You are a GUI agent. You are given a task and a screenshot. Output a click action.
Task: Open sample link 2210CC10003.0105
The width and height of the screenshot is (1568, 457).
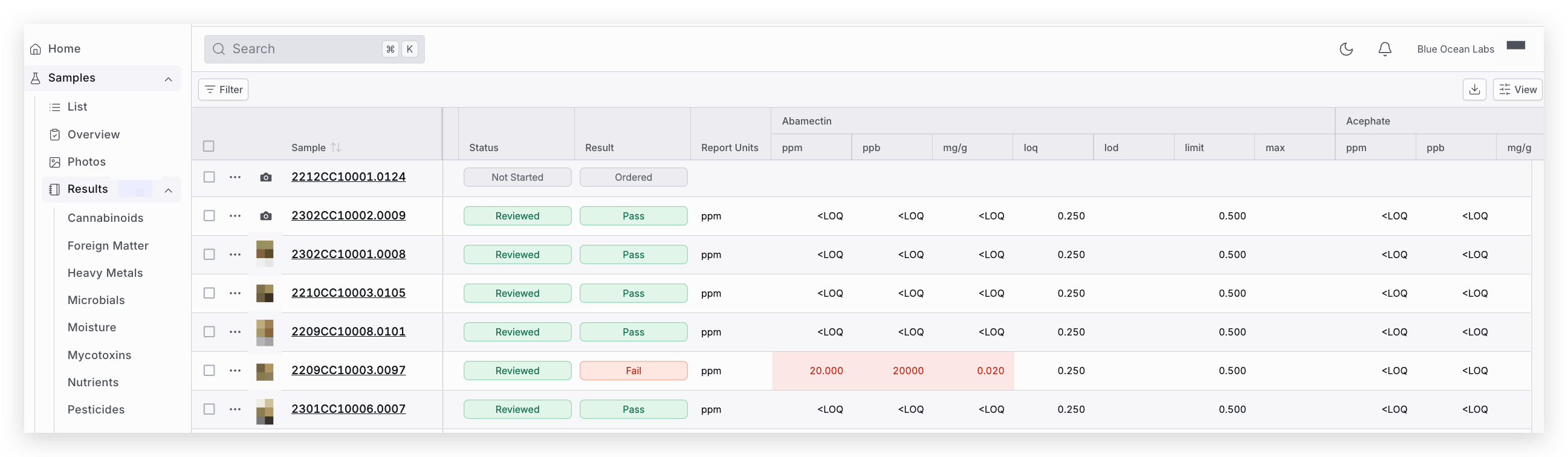(x=348, y=293)
